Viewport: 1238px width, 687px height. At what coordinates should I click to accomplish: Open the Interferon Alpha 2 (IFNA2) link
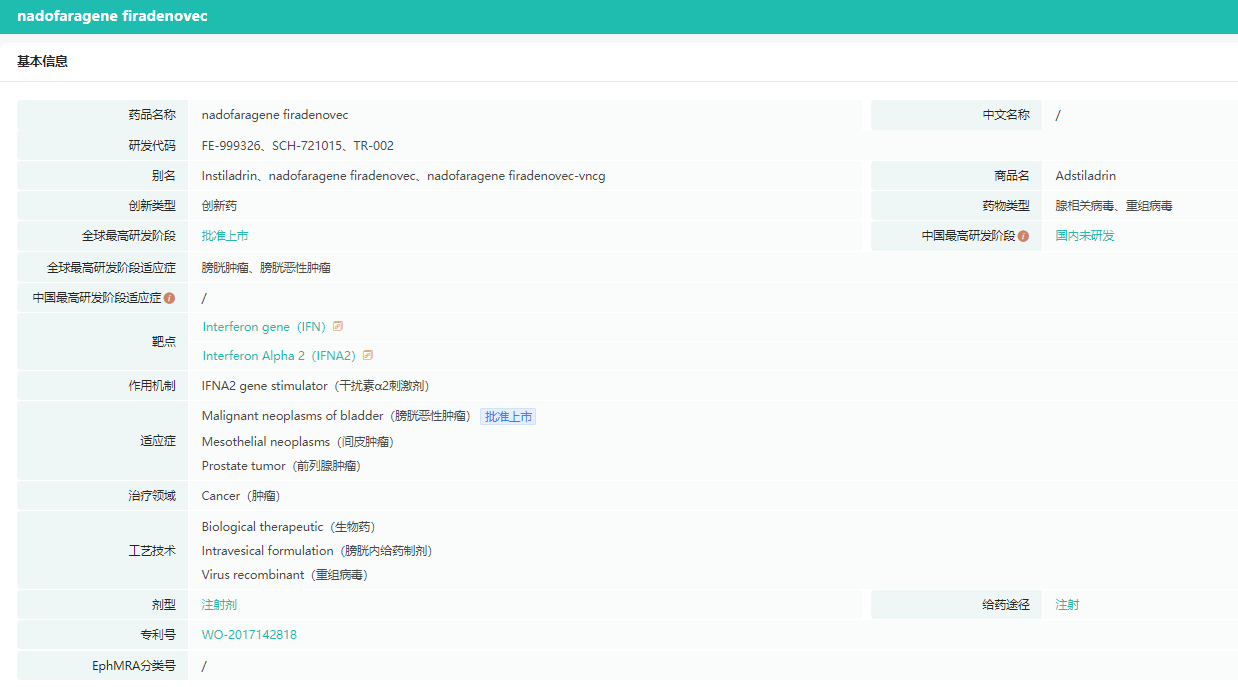click(279, 356)
